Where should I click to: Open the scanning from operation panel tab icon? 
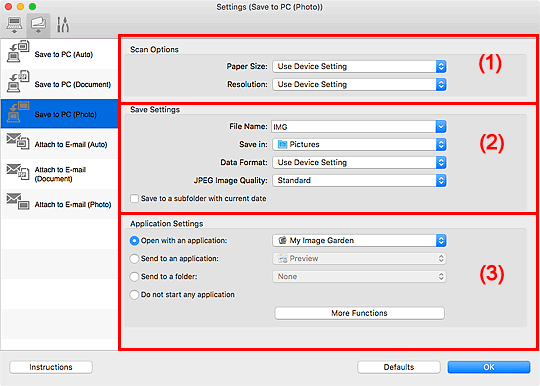pos(38,25)
